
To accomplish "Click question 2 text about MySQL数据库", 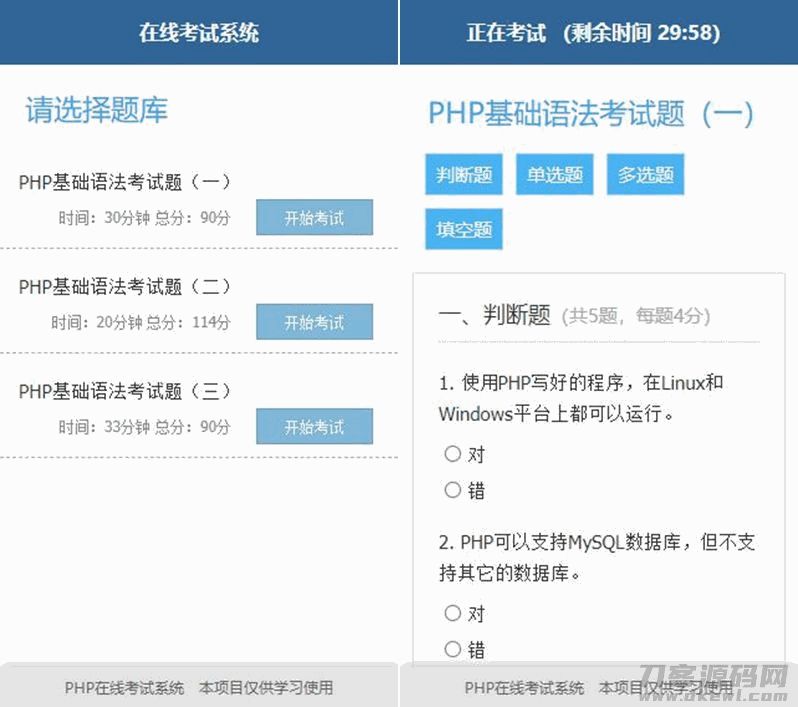I will pyautogui.click(x=597, y=558).
